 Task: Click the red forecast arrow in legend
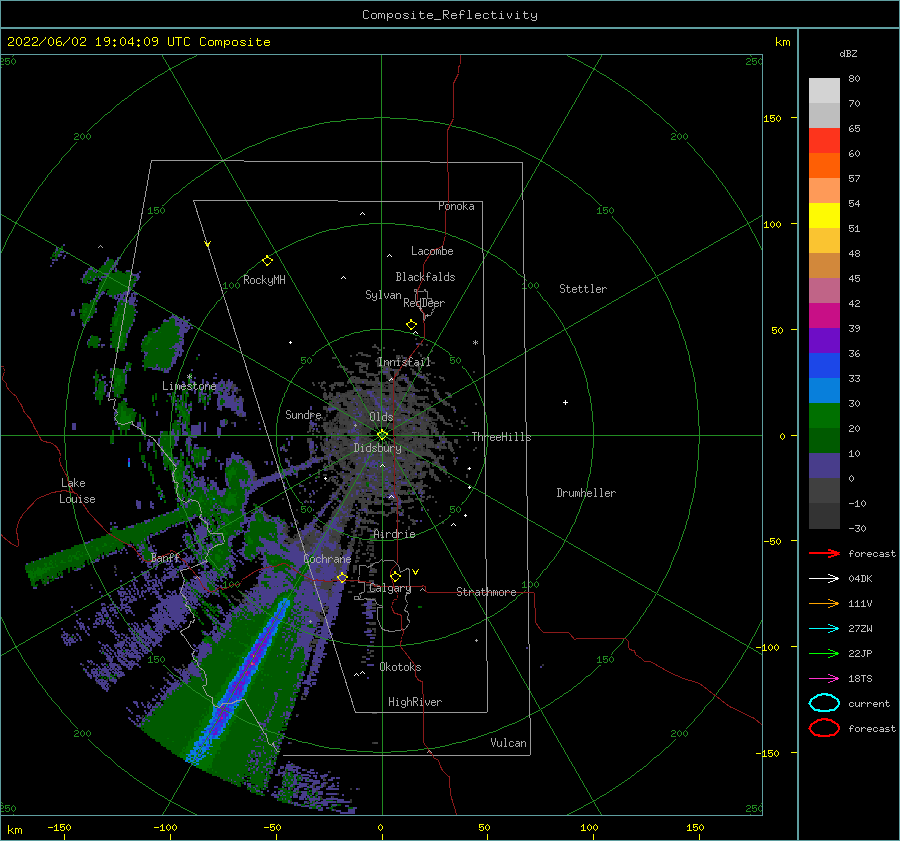tap(824, 553)
